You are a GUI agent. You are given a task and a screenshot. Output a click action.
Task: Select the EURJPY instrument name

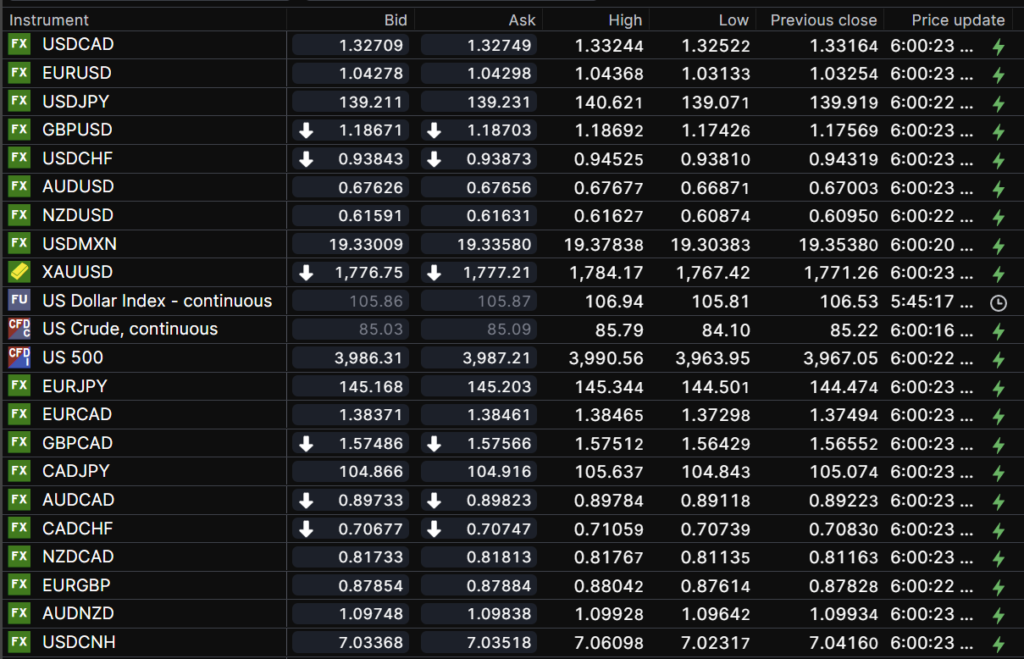point(76,386)
